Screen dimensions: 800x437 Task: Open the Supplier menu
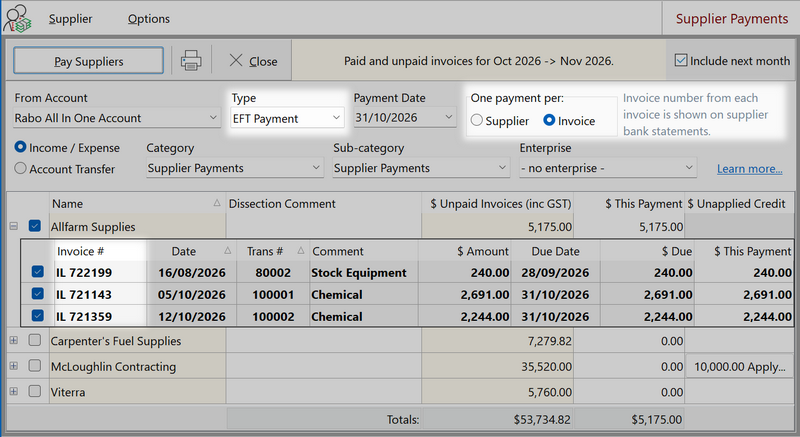click(70, 19)
